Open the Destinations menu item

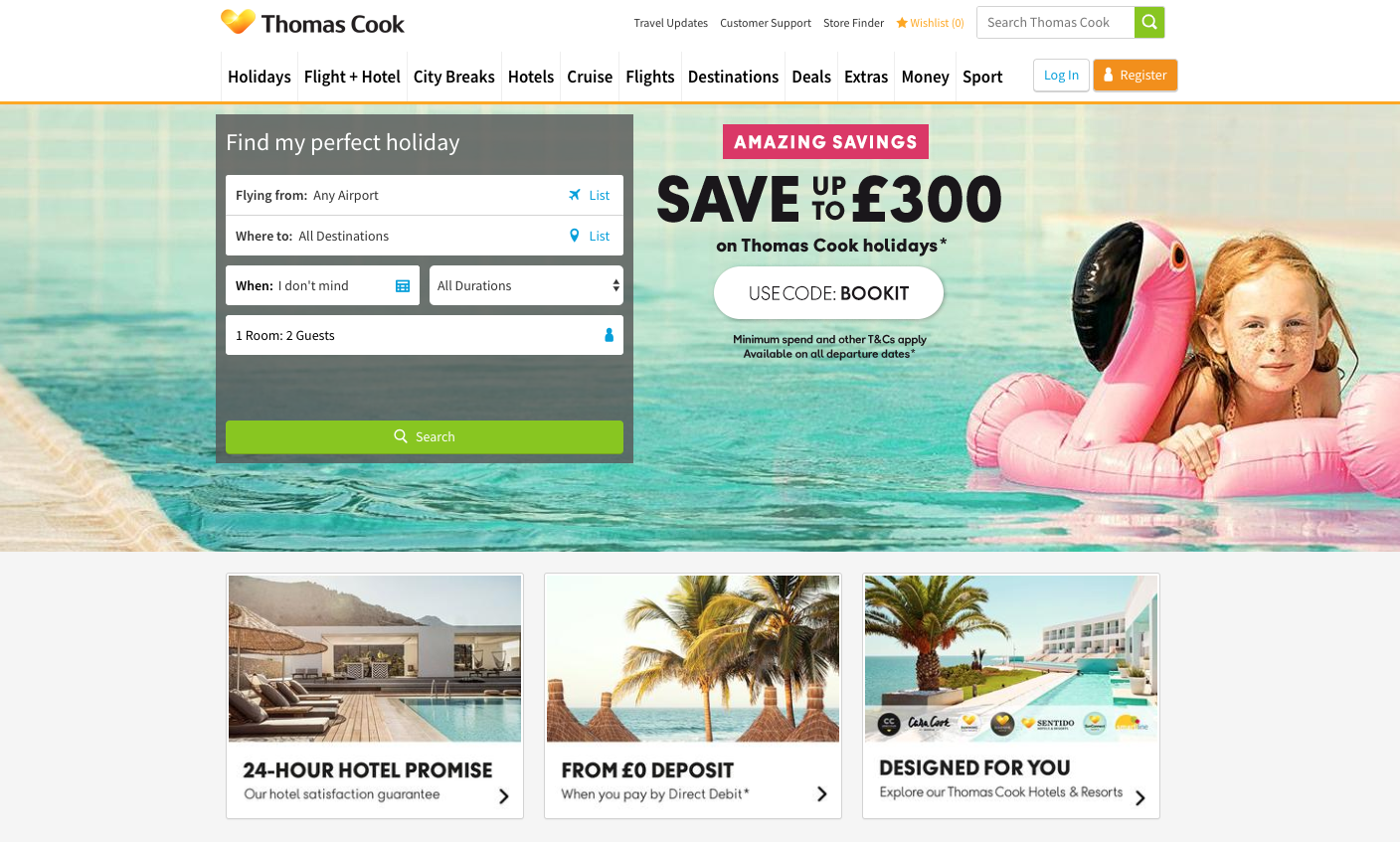(733, 77)
